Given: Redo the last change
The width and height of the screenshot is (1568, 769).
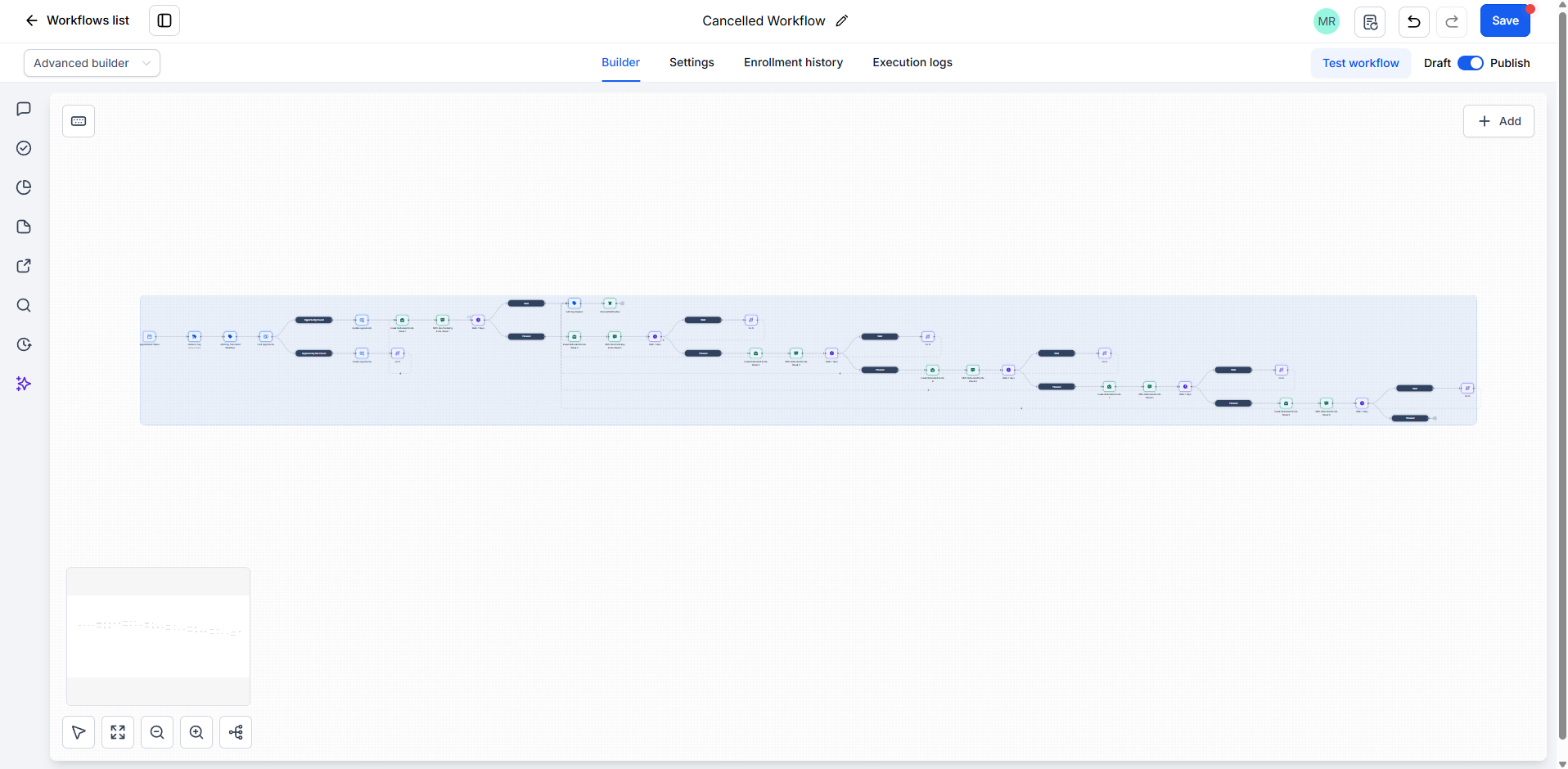Looking at the screenshot, I should [1452, 21].
